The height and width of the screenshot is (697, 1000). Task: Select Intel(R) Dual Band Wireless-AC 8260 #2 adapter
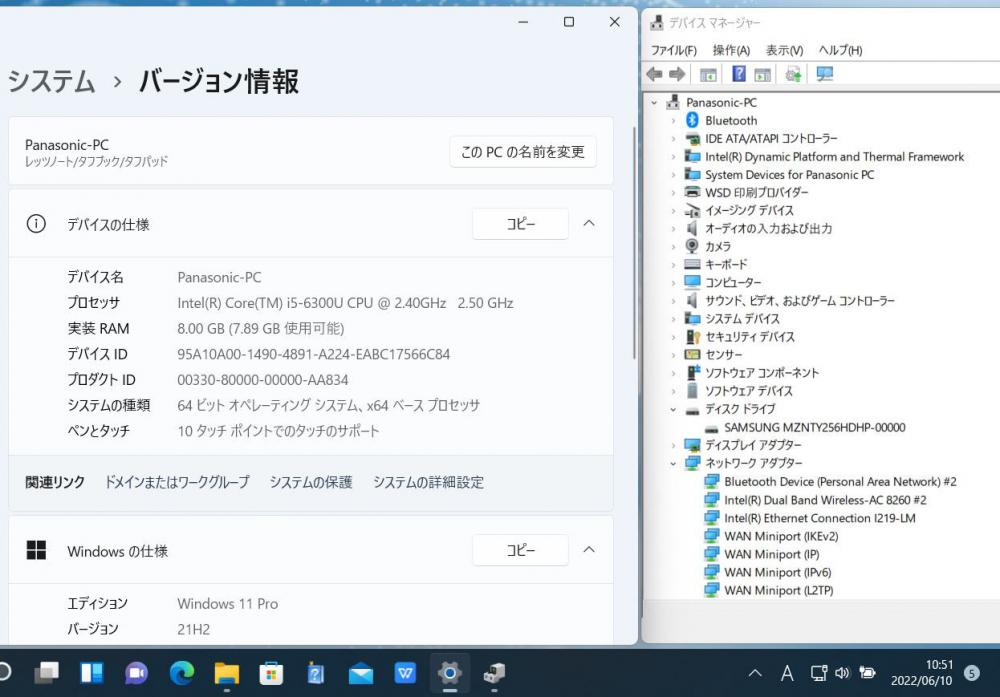(x=825, y=500)
